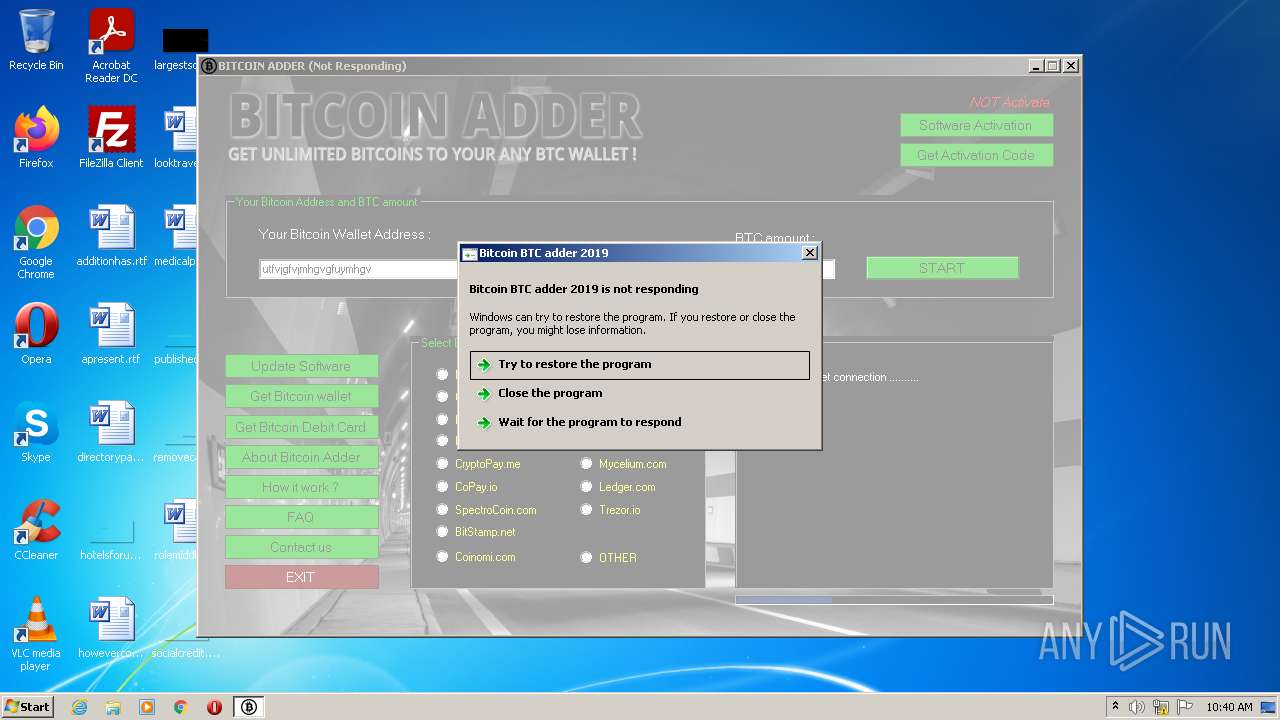The width and height of the screenshot is (1280, 720).
Task: Select the Trezor.io radio button
Action: 586,510
